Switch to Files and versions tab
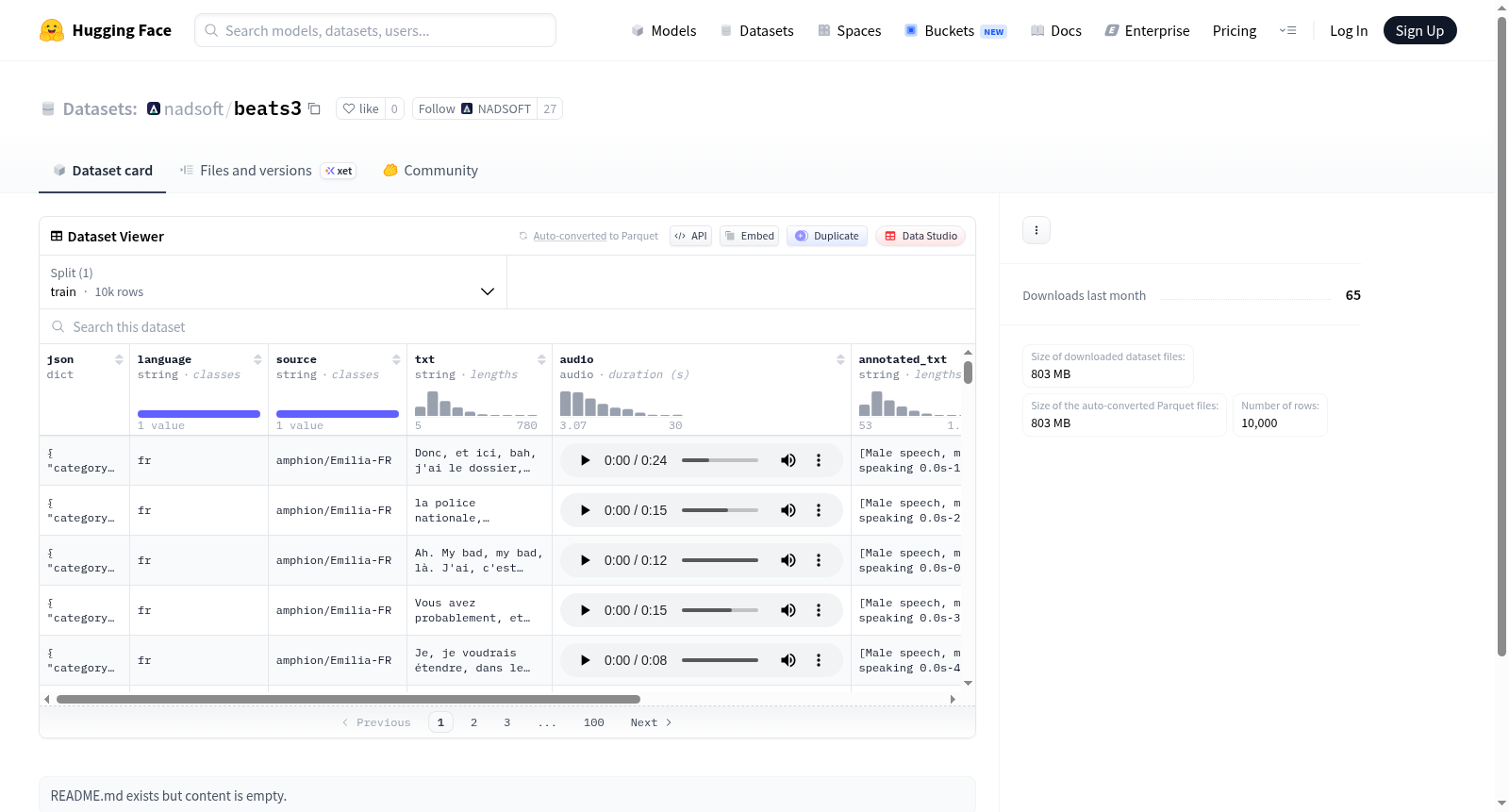The image size is (1509, 812). tap(268, 171)
